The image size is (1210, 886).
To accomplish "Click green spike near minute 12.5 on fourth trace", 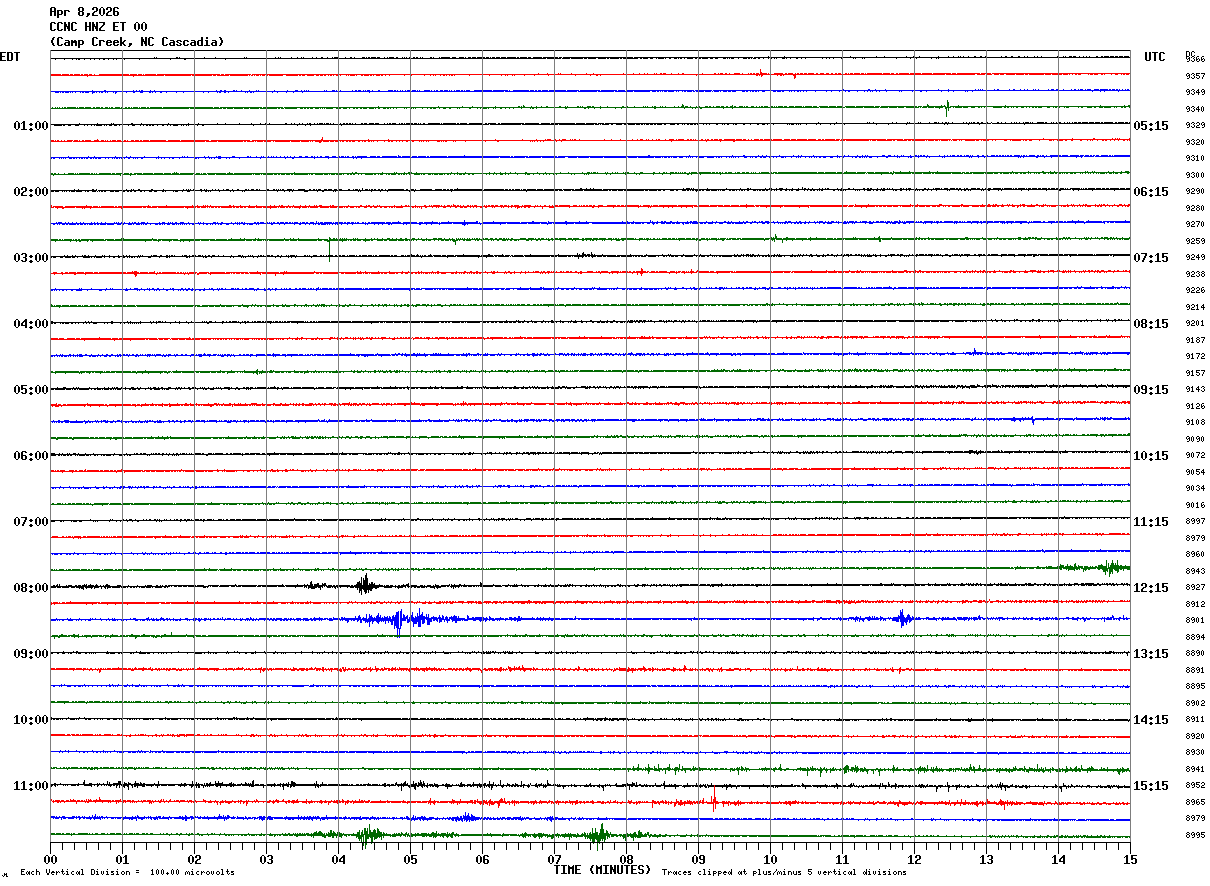I will (947, 108).
